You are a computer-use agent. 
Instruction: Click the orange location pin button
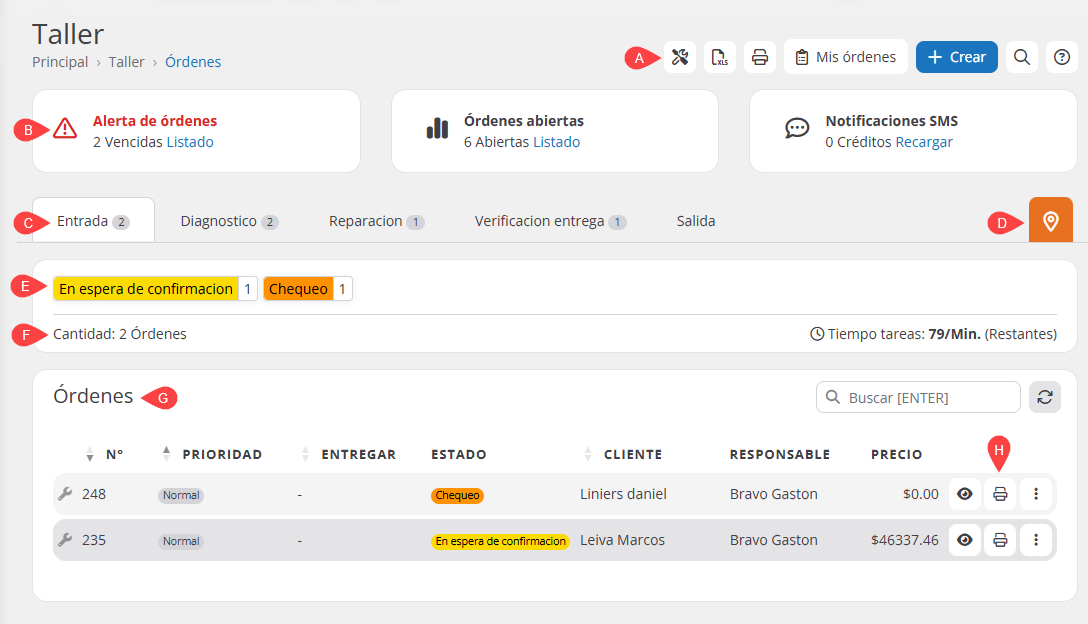click(x=1050, y=221)
